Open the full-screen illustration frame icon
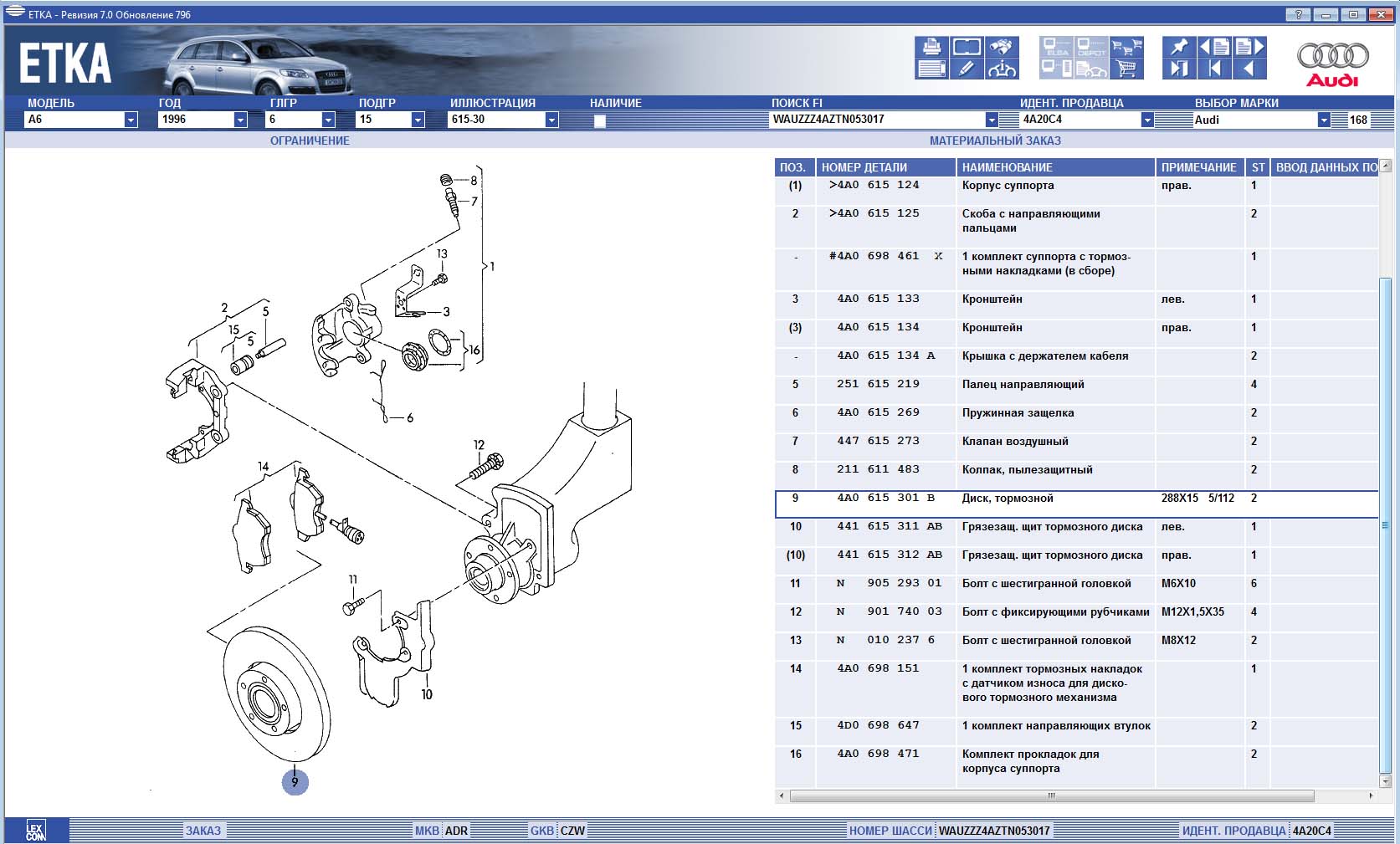The width and height of the screenshot is (1400, 844). [x=967, y=47]
